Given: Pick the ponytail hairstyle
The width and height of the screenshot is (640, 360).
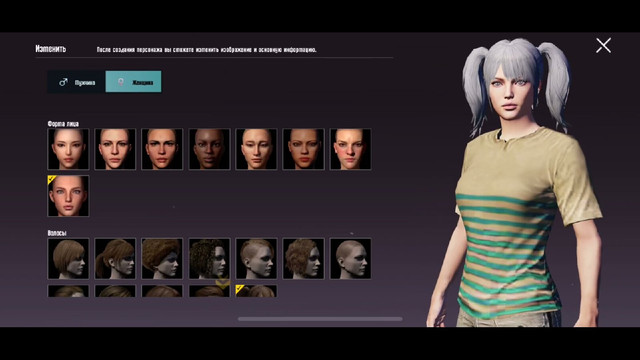Looking at the screenshot, I should tap(115, 259).
